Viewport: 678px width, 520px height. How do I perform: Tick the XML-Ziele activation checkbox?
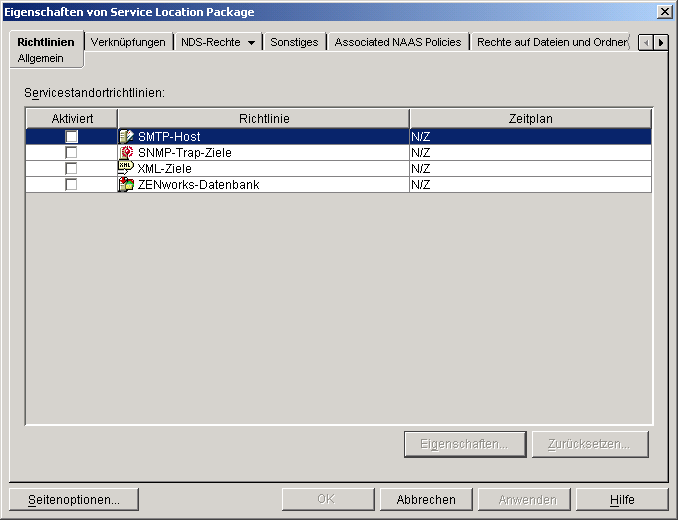[71, 169]
